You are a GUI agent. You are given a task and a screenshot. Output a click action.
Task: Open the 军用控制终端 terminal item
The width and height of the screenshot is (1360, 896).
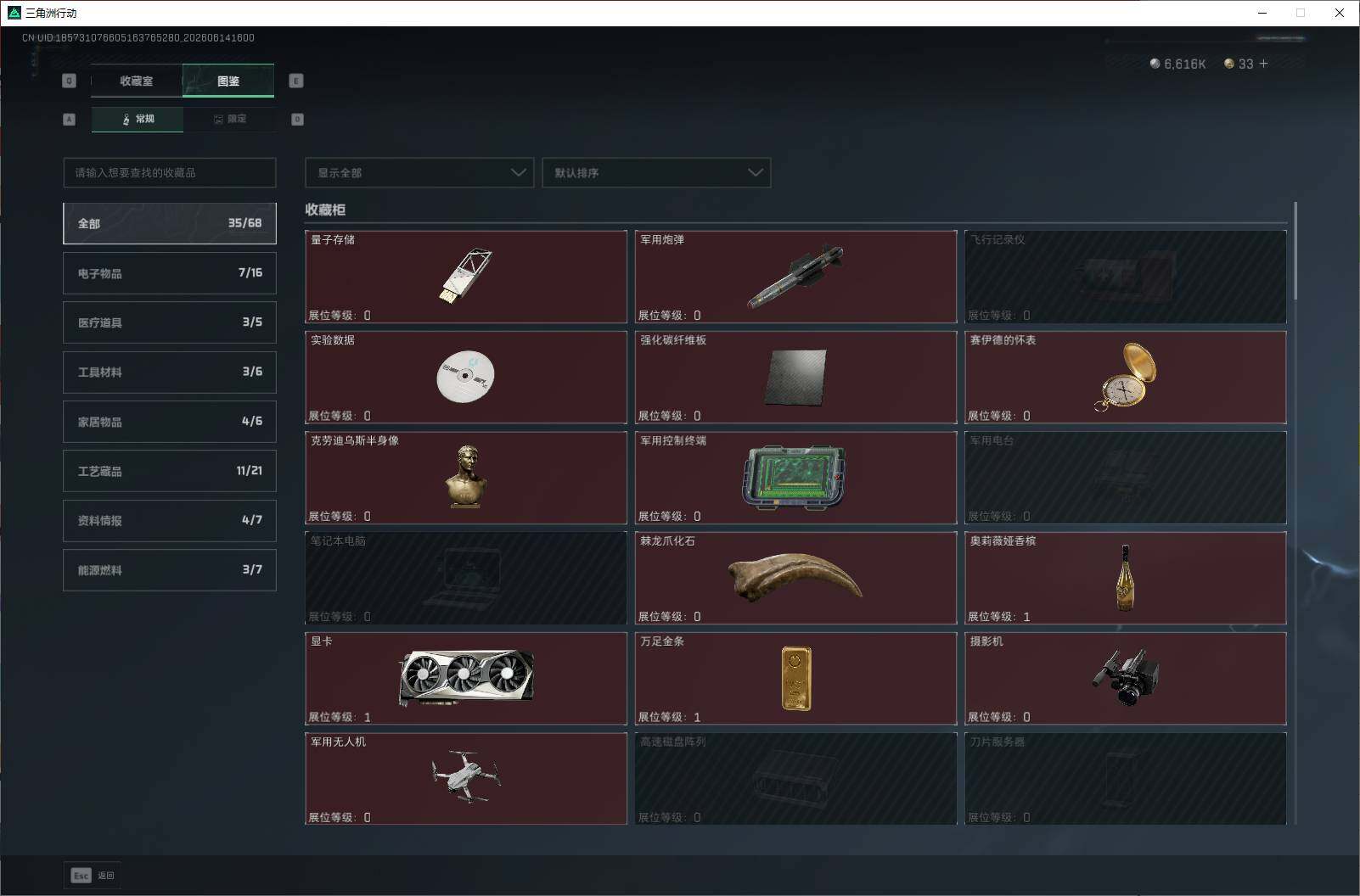[x=795, y=478]
